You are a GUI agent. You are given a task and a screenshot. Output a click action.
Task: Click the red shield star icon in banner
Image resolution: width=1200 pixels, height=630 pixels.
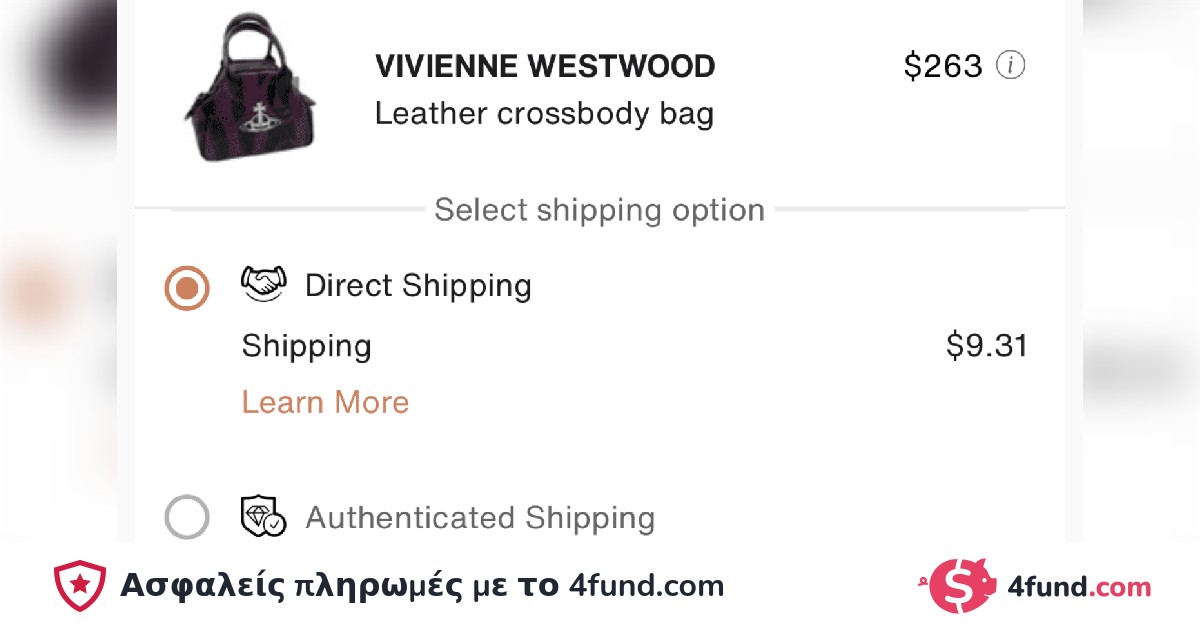point(80,585)
